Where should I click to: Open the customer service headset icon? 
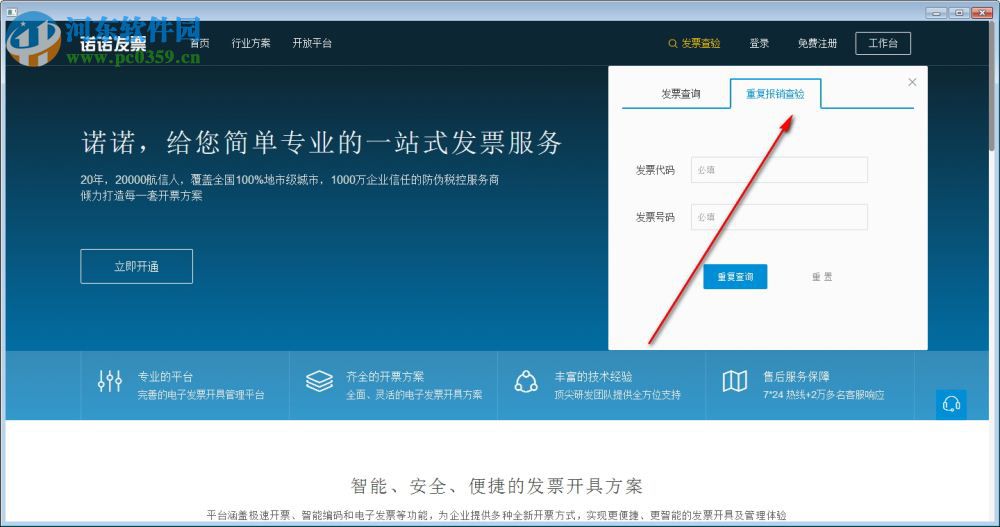[951, 404]
